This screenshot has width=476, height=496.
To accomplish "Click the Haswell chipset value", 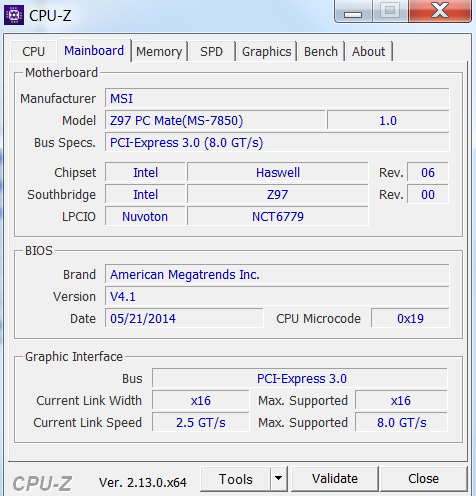I will click(278, 173).
